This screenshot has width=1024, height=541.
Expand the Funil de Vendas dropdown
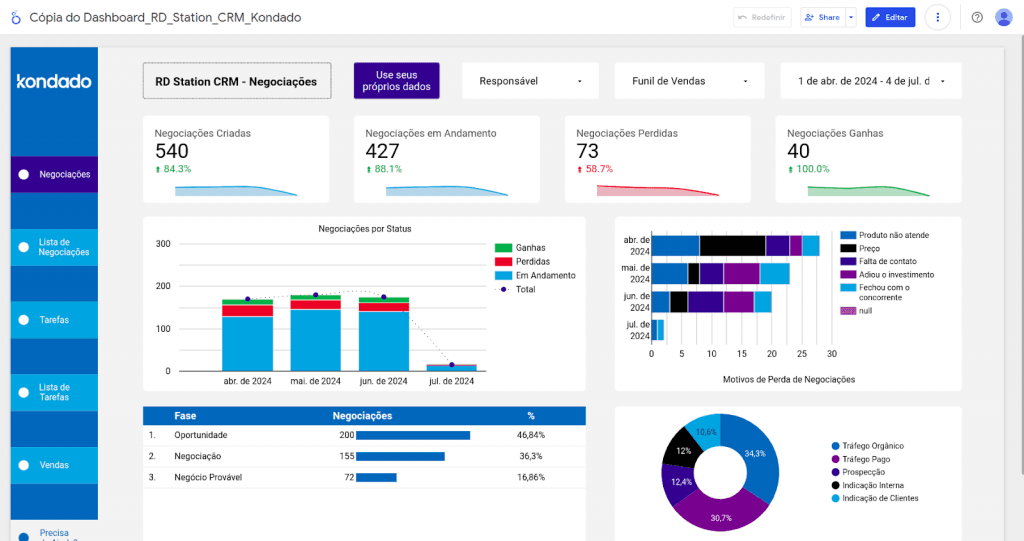(x=690, y=81)
